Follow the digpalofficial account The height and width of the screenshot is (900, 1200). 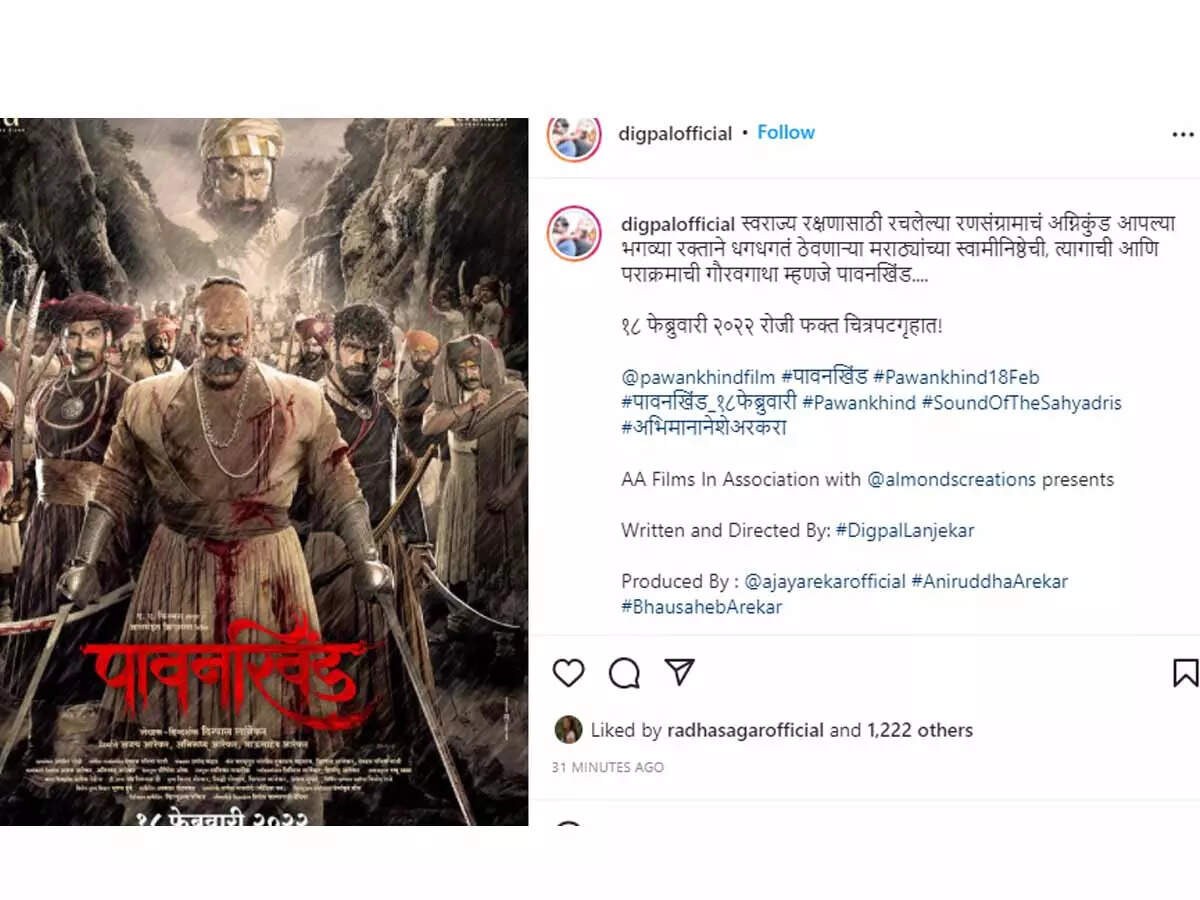click(785, 132)
